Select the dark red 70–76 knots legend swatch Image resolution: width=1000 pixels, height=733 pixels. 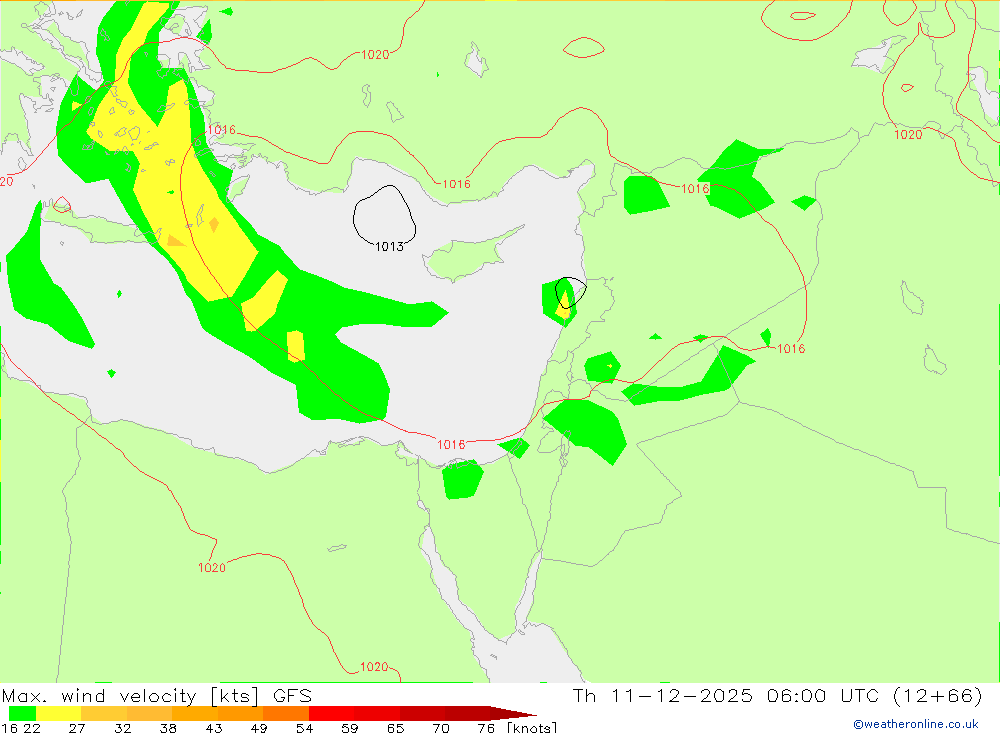click(467, 713)
